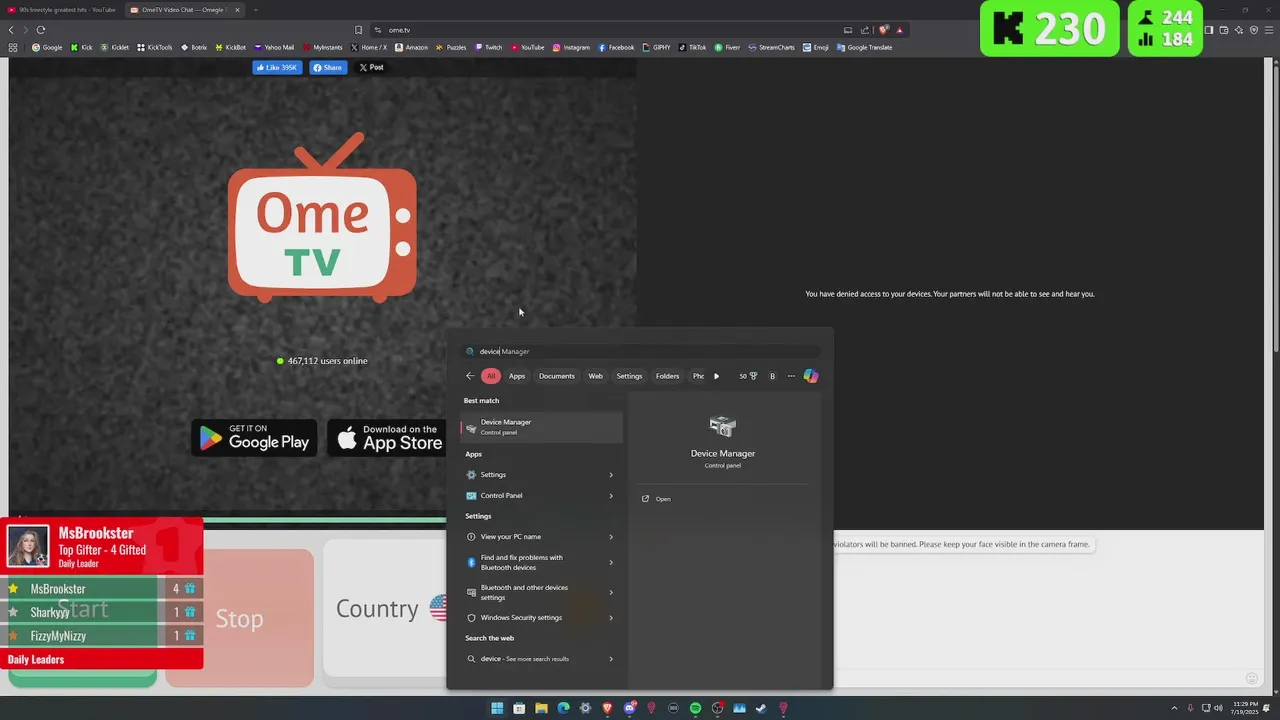Click the Facebook Like 395K button
Viewport: 1280px width, 720px height.
[277, 68]
